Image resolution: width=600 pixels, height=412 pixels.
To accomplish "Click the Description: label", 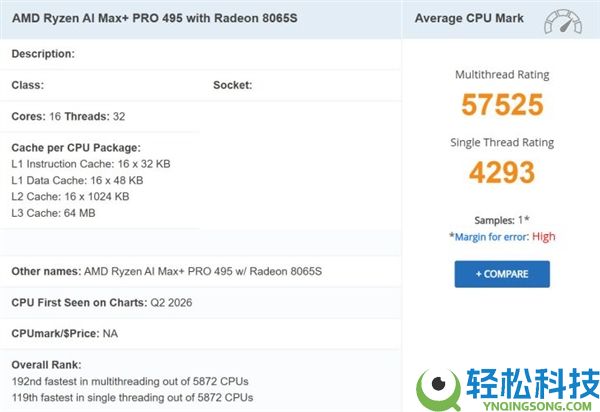I will 43,54.
